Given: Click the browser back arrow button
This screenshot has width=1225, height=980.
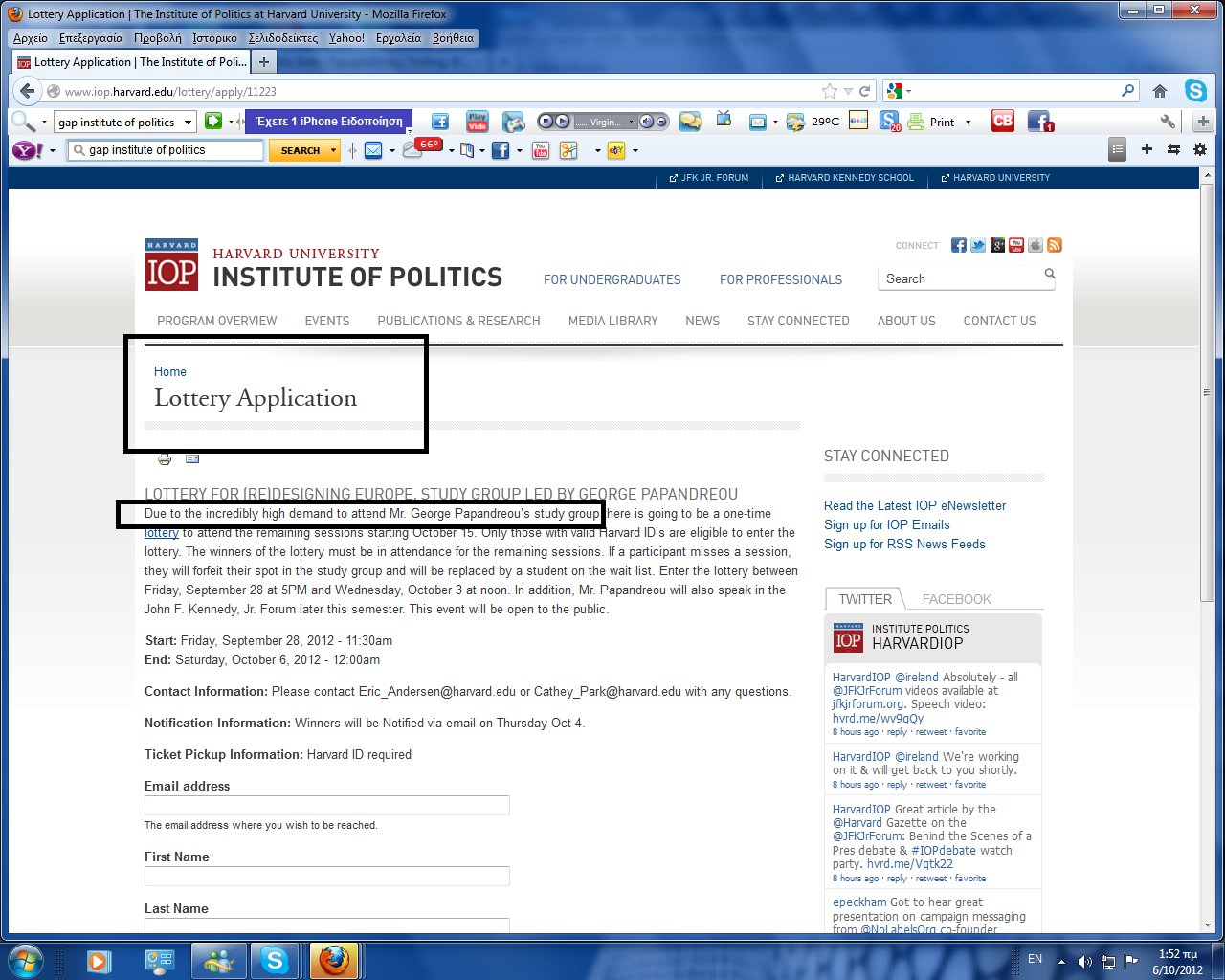Looking at the screenshot, I should [x=27, y=91].
